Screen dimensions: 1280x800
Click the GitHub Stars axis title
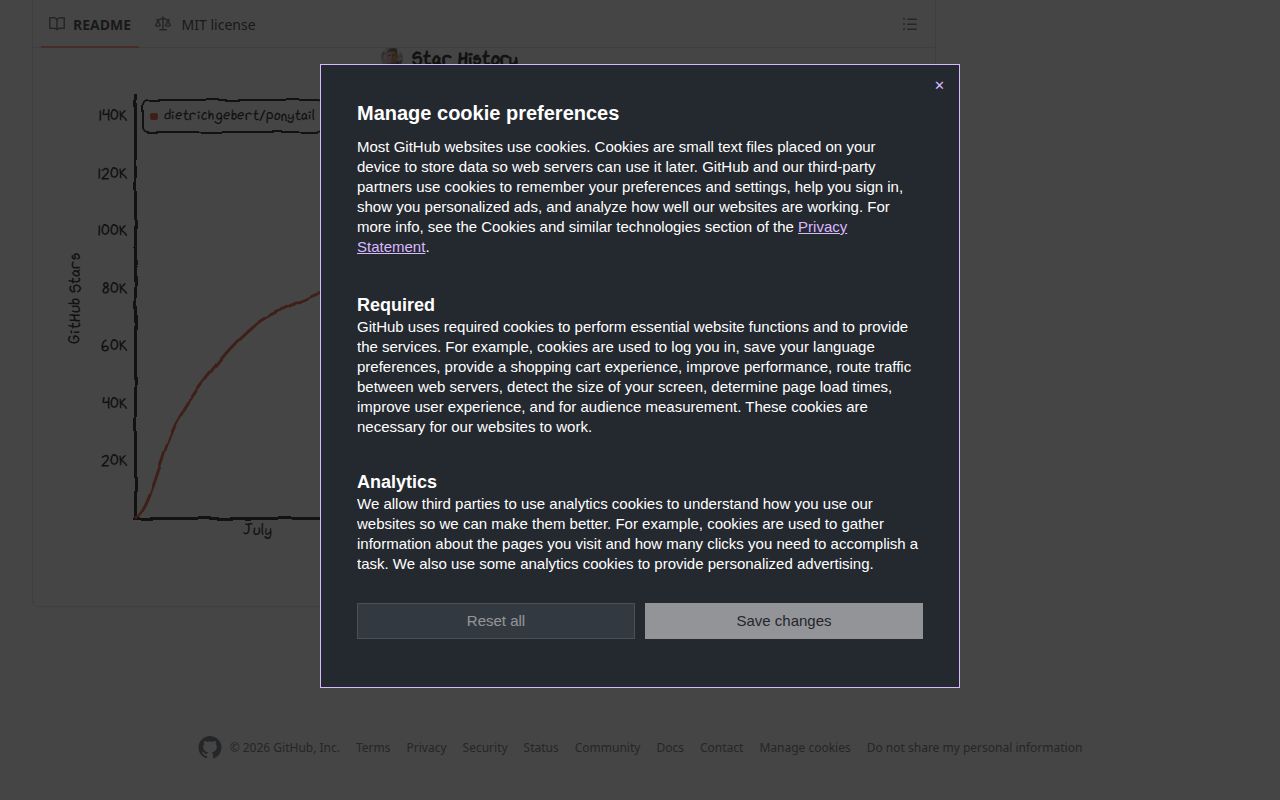[75, 299]
